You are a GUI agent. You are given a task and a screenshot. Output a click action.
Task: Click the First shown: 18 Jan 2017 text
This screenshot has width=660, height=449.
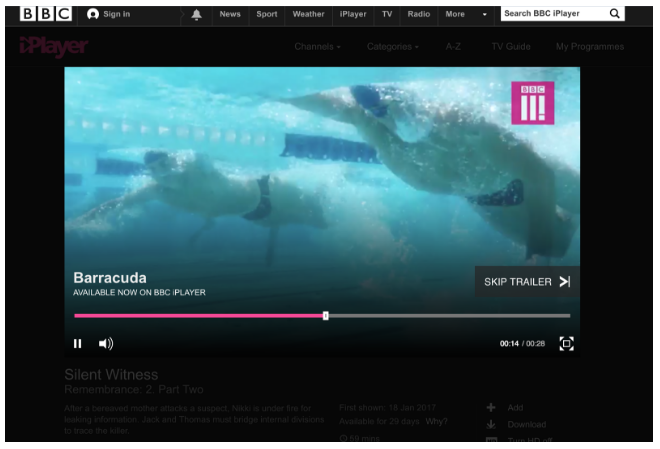coord(387,408)
